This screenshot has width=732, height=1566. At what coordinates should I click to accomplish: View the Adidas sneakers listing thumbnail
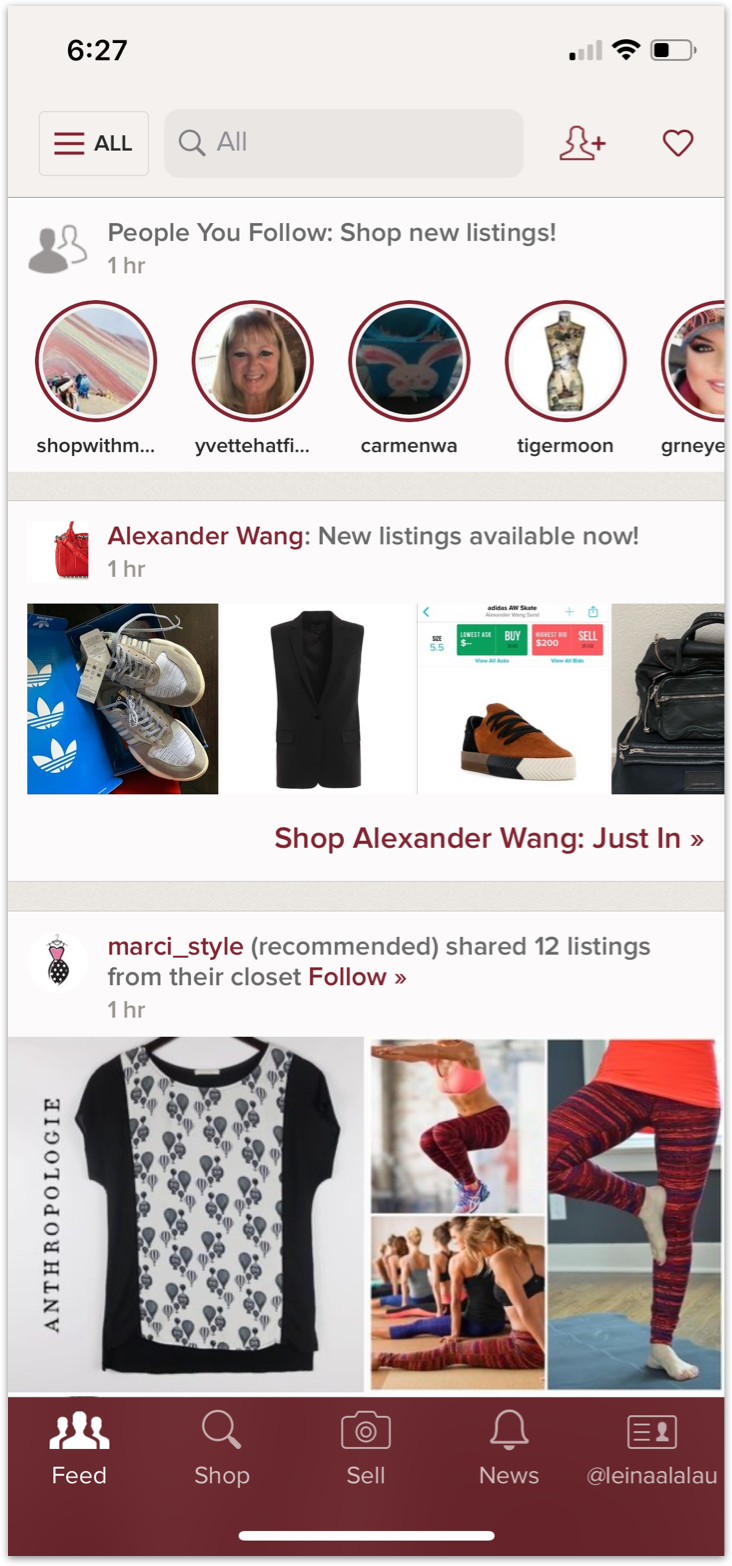pos(122,698)
